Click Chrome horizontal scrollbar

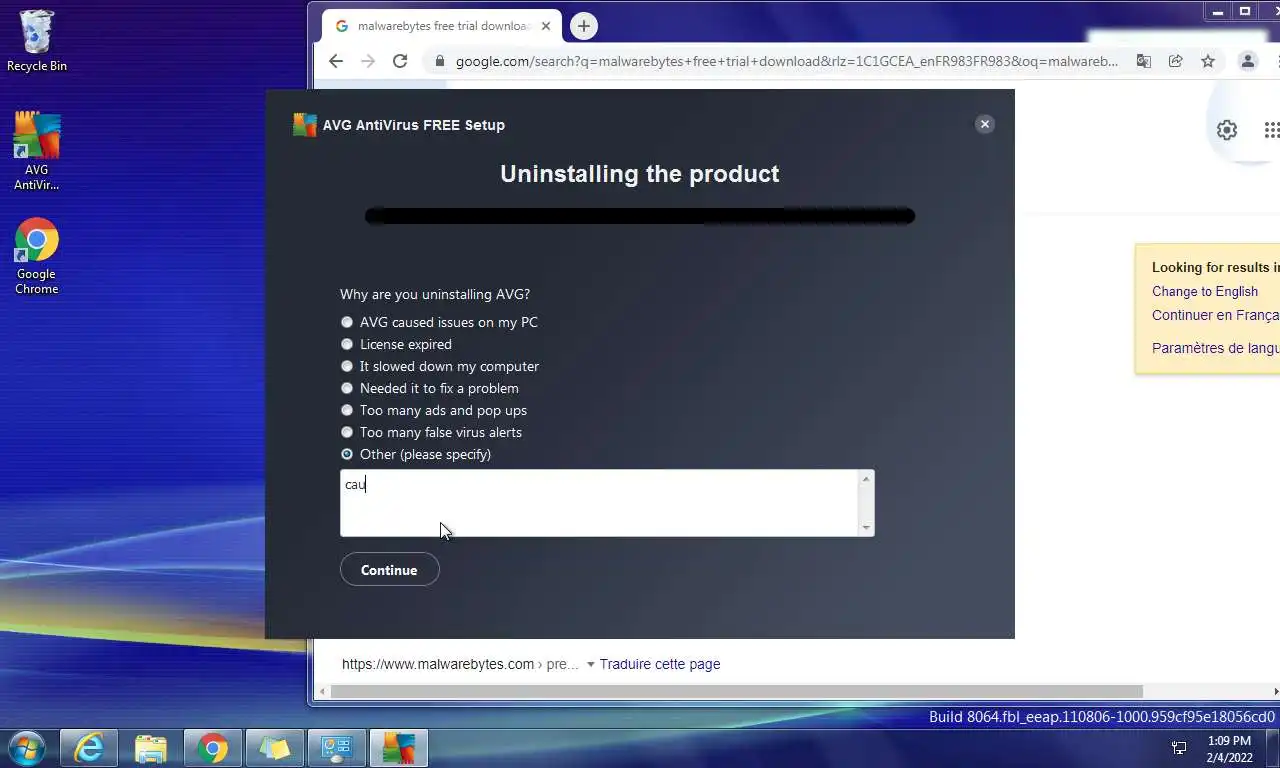coord(737,691)
